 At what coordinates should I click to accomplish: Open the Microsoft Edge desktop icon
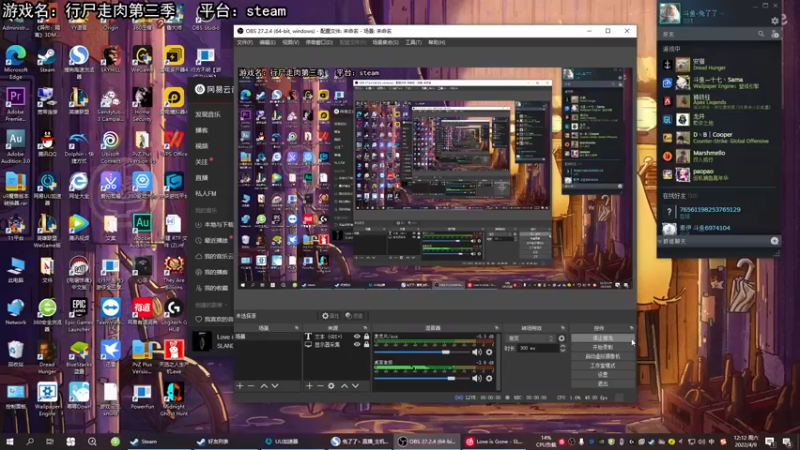click(16, 61)
